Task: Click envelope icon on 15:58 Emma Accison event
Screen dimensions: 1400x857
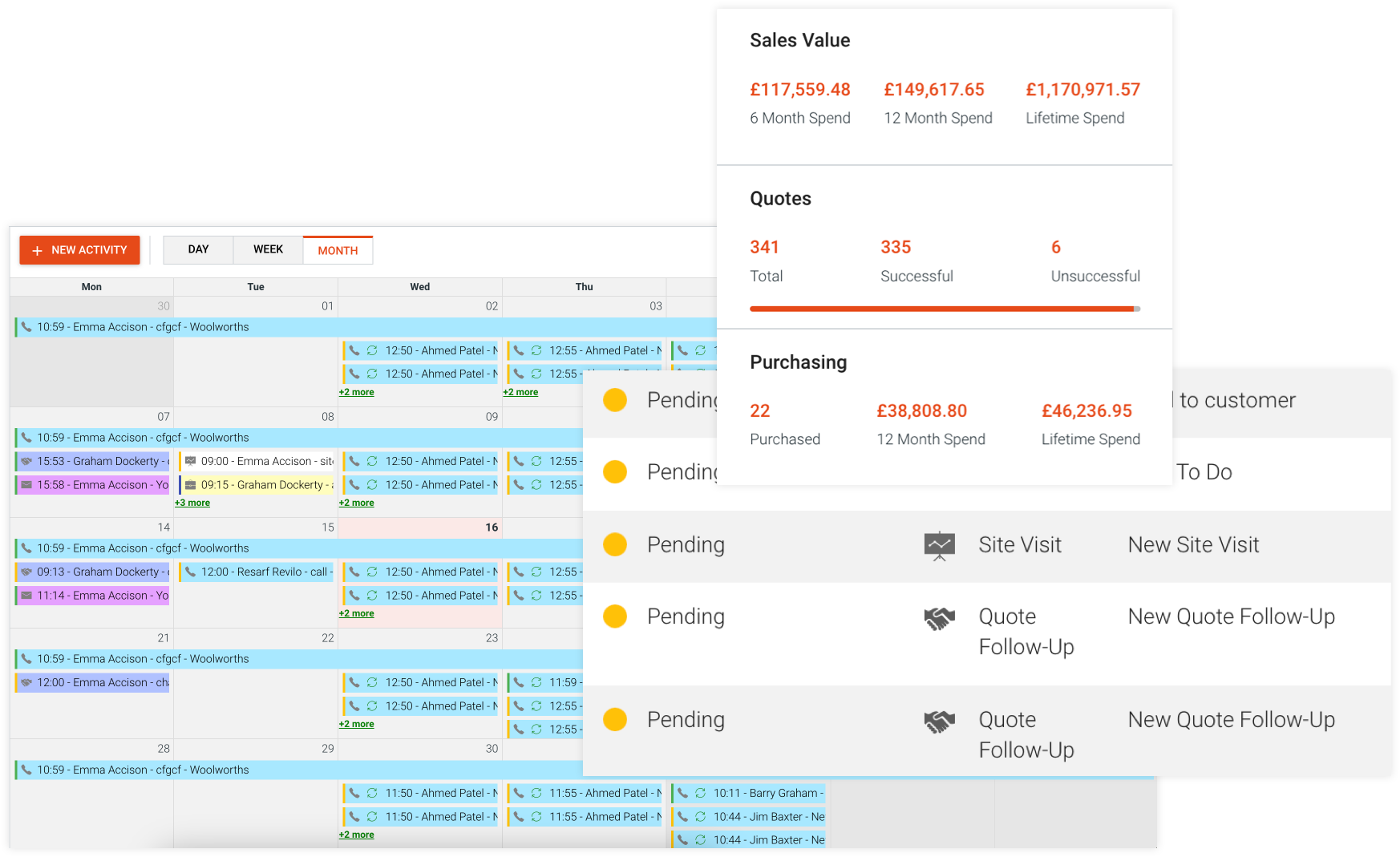Action: (x=26, y=485)
